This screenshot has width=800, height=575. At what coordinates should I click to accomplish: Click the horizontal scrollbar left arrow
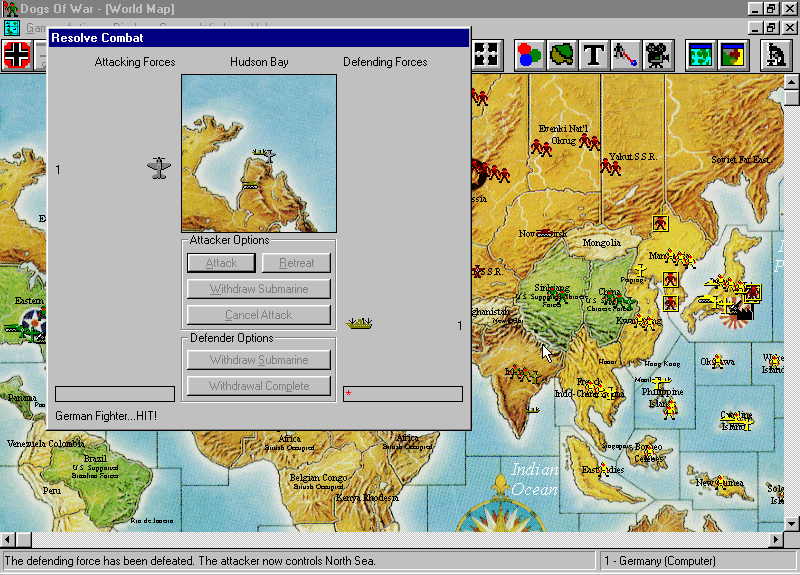pyautogui.click(x=8, y=539)
